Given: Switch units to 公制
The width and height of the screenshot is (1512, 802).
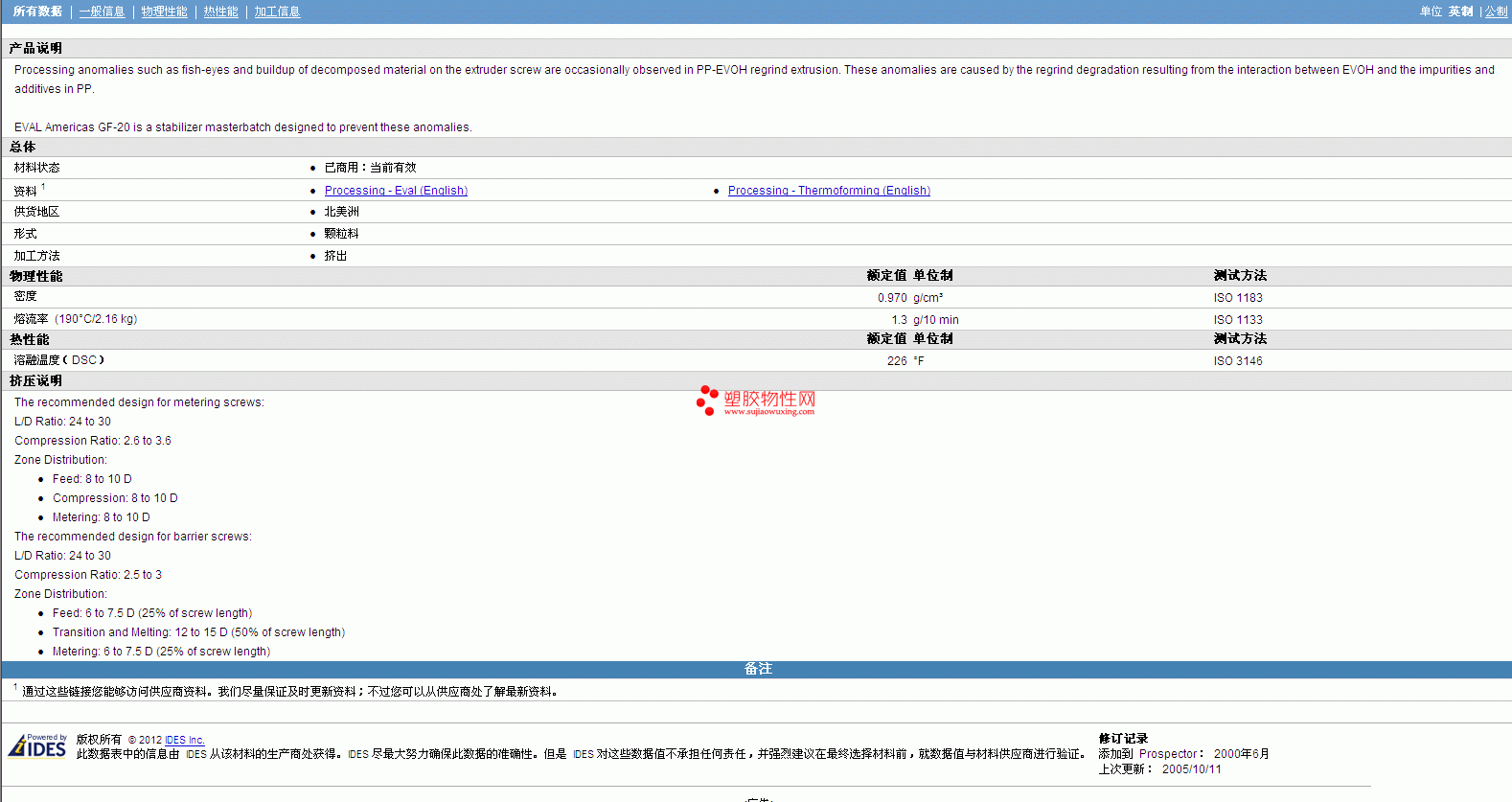Looking at the screenshot, I should 1496,11.
